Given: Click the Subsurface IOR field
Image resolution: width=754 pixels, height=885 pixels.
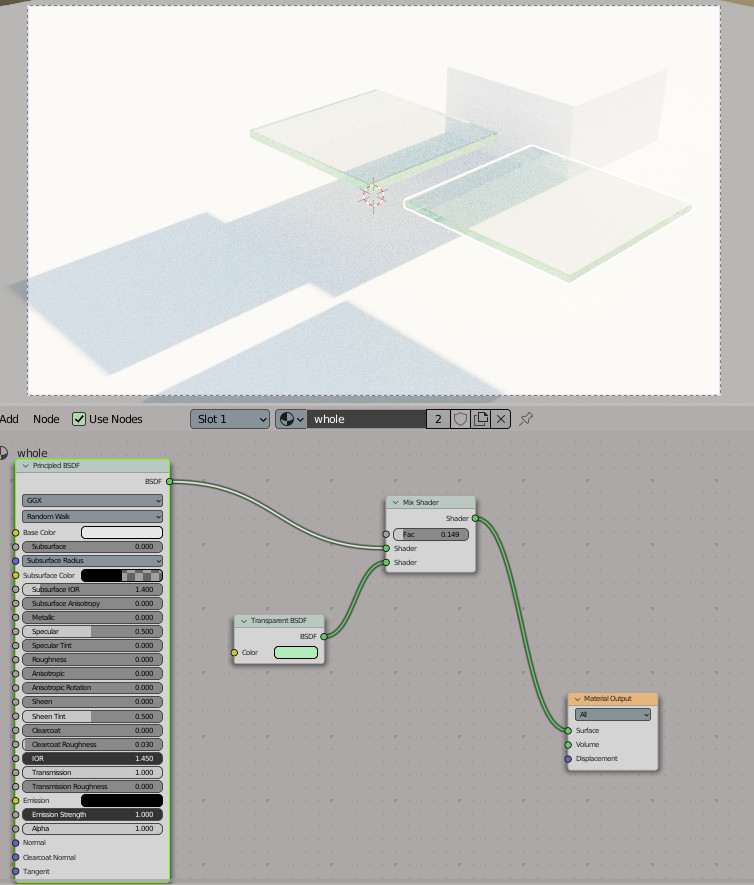Looking at the screenshot, I should click(93, 589).
